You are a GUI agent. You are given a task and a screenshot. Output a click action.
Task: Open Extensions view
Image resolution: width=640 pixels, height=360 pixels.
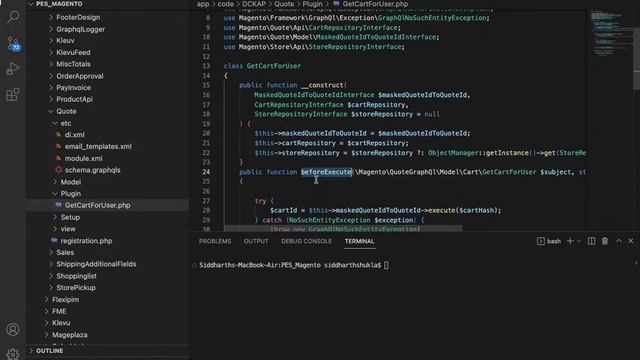click(x=13, y=95)
